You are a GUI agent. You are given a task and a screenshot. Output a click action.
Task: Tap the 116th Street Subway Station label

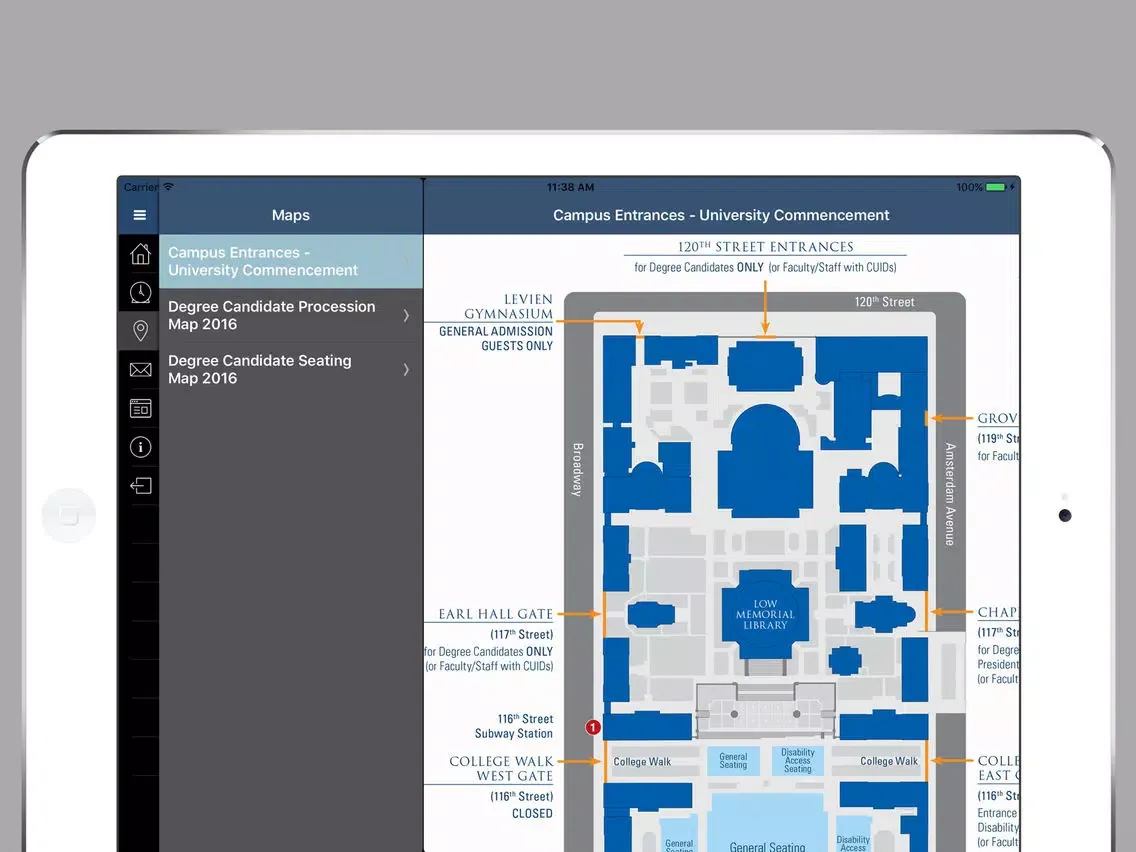(x=514, y=726)
